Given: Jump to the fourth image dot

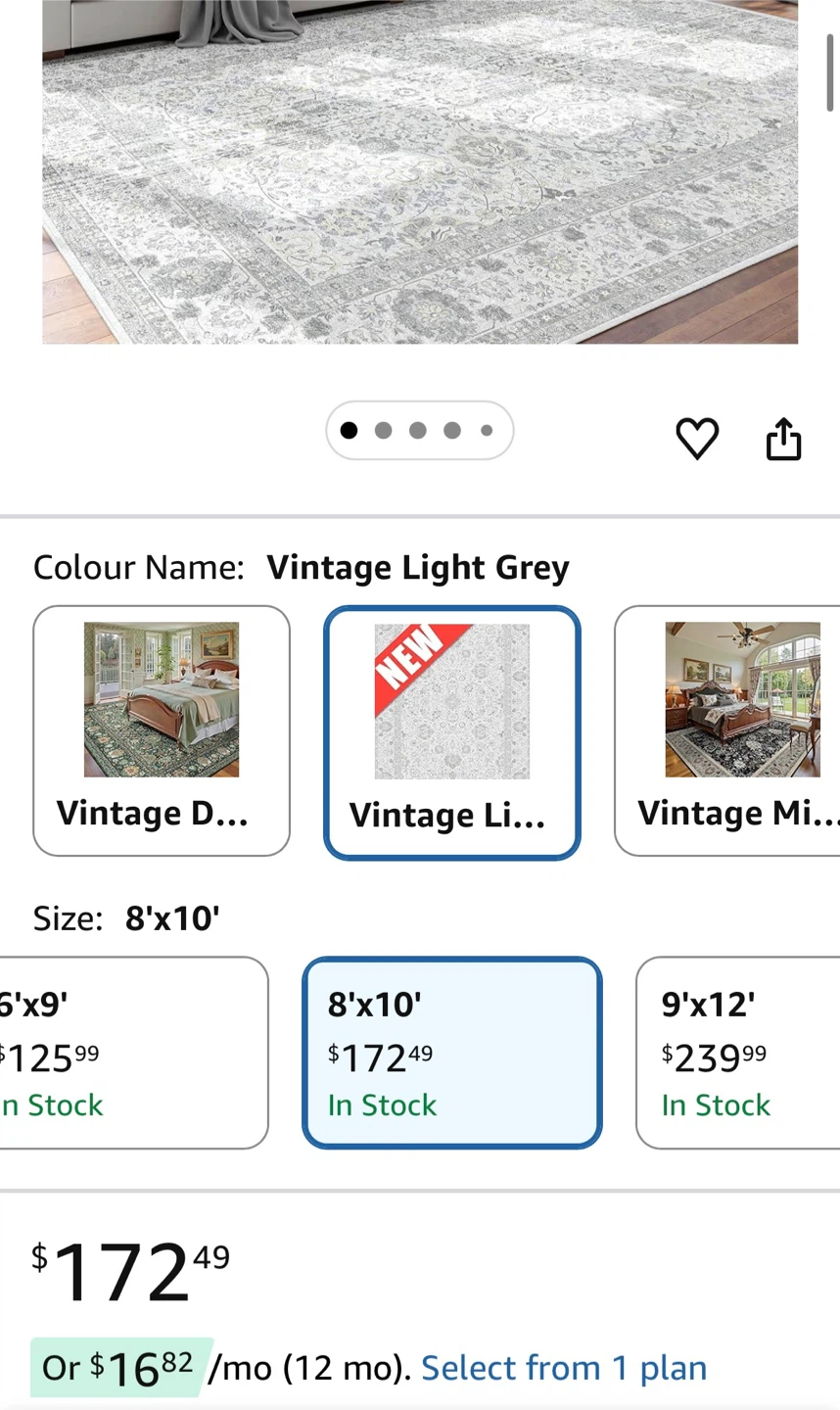Looking at the screenshot, I should (452, 431).
